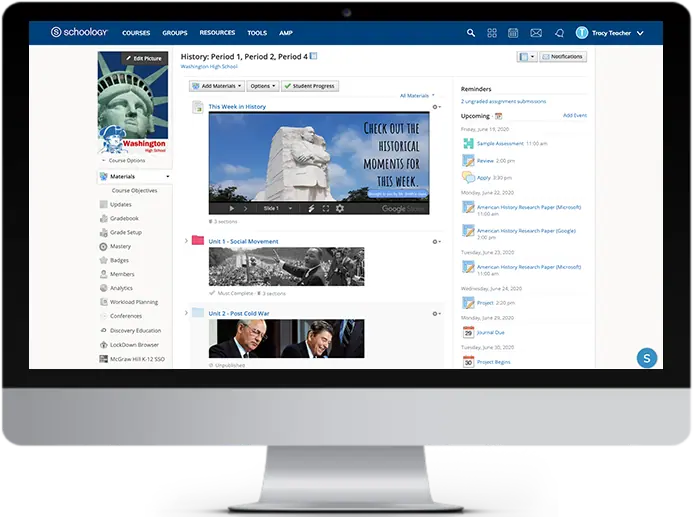Open the notifications bell icon in header

point(559,33)
